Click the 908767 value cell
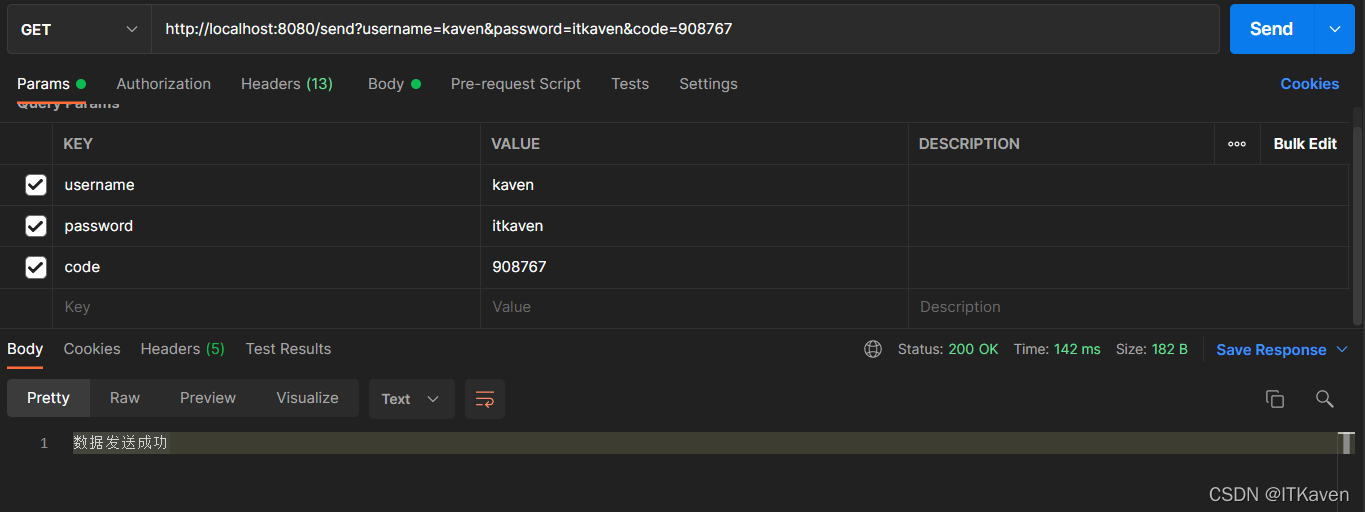The width and height of the screenshot is (1365, 512). click(x=694, y=267)
